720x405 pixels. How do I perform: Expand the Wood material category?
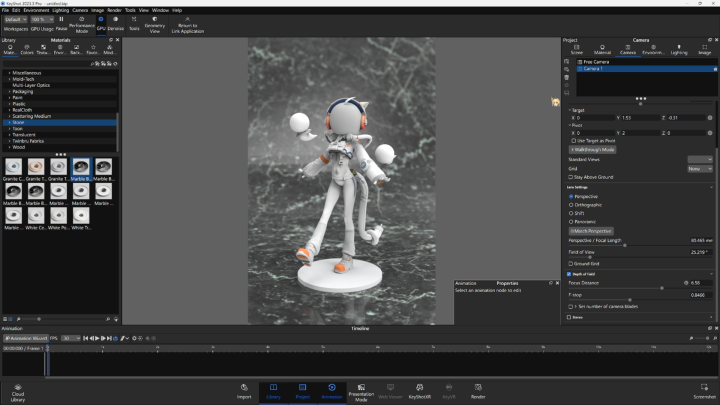[x=17, y=147]
